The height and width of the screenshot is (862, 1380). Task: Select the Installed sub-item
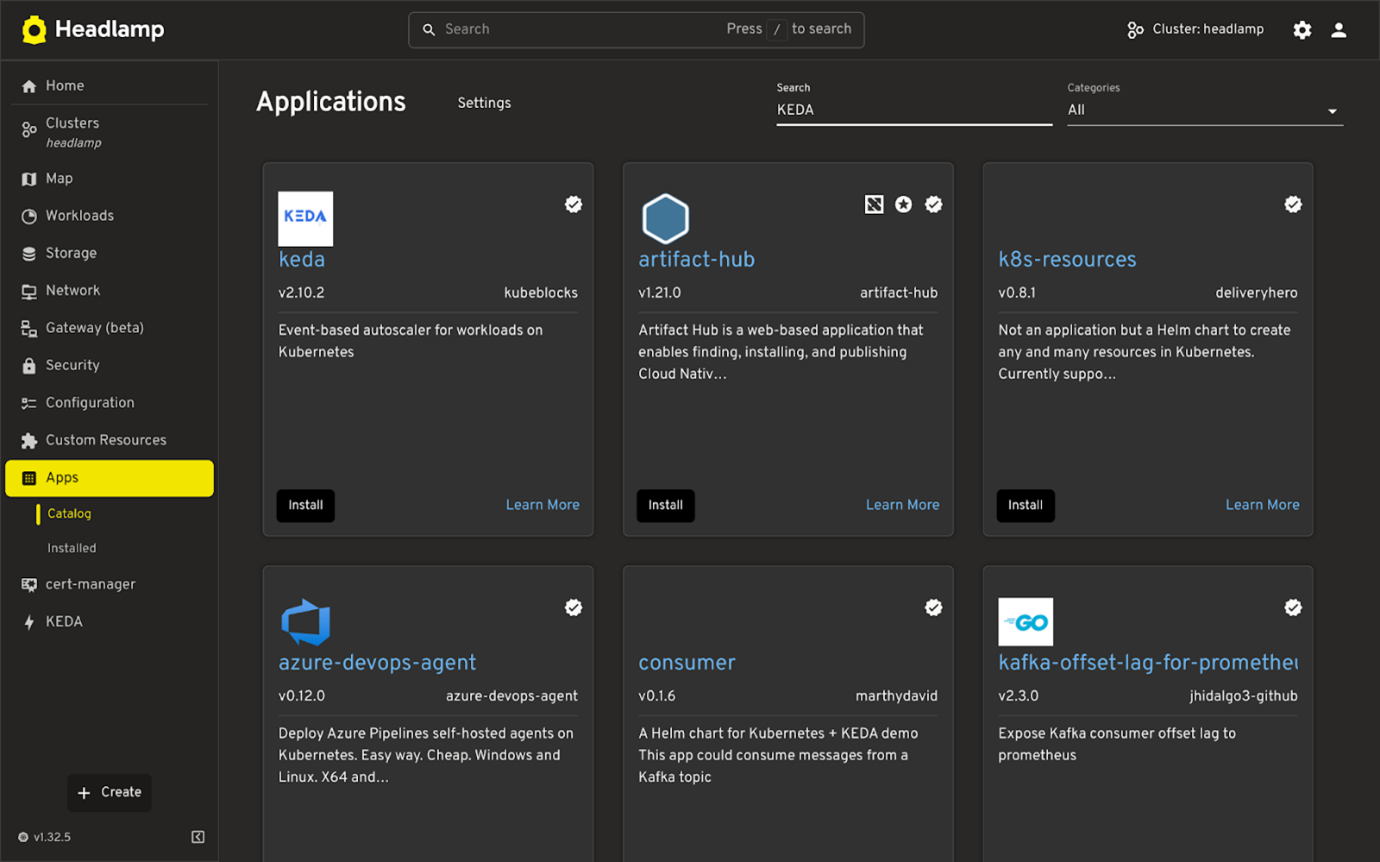click(72, 548)
